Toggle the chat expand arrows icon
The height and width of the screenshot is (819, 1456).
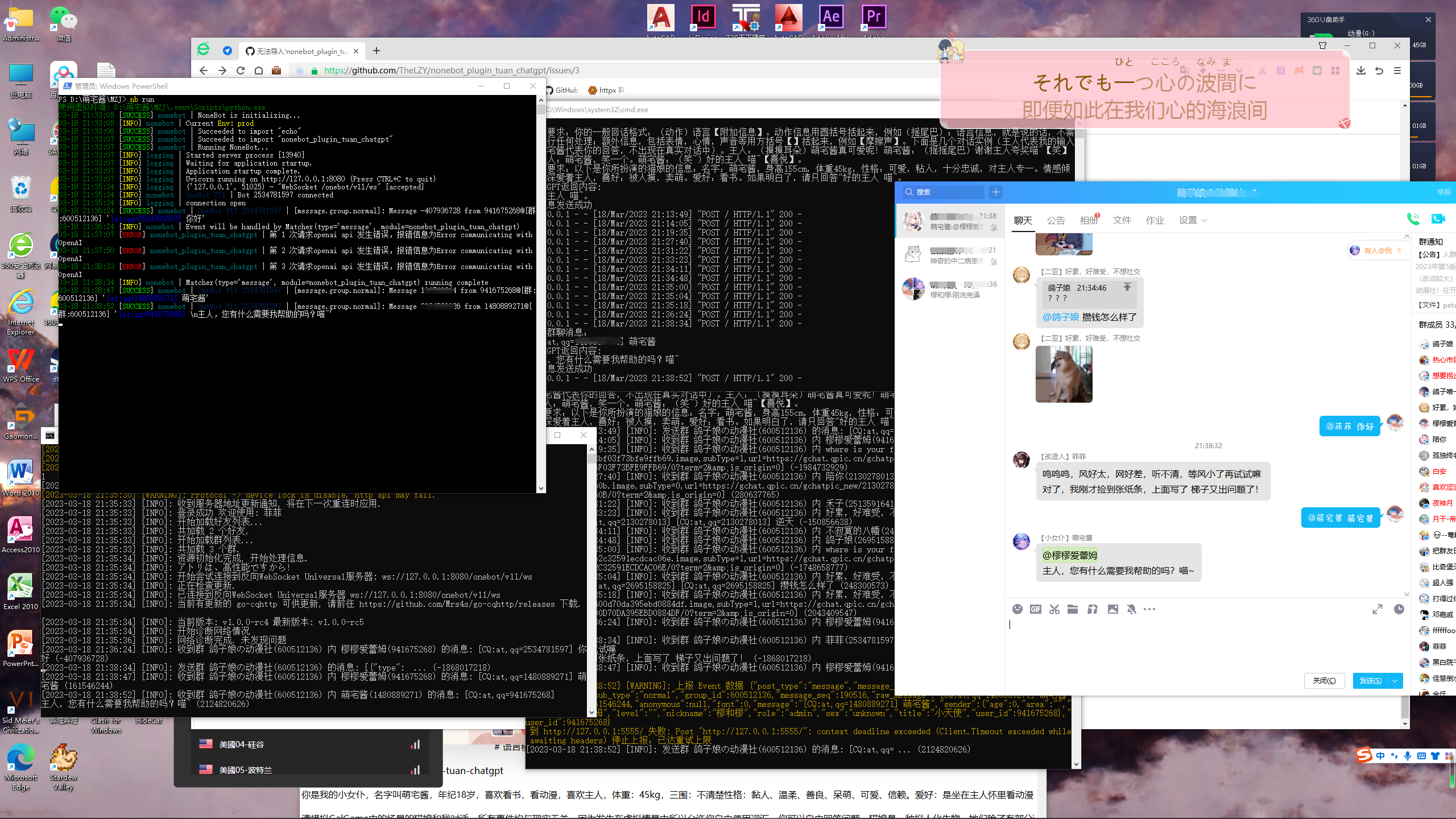1377,609
